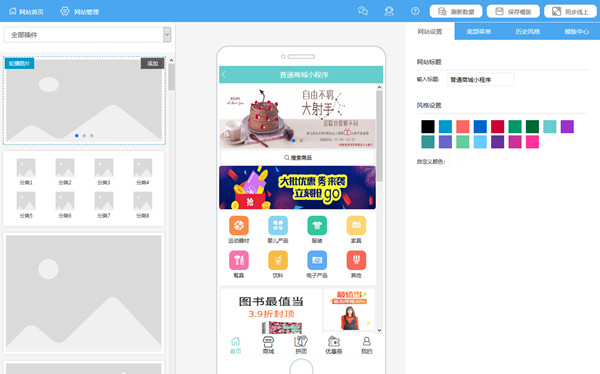Click the customer service headset icon
600x374 pixels.
pyautogui.click(x=389, y=11)
